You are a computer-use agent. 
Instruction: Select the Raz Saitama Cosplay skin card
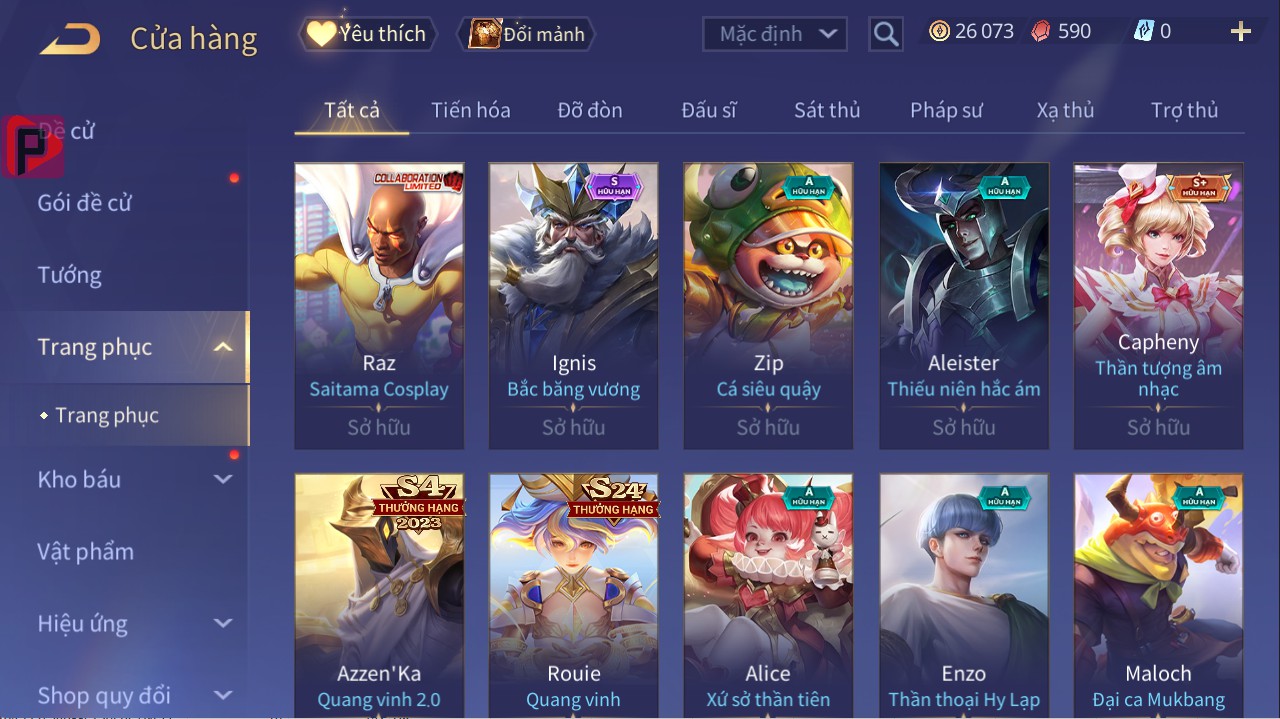(x=379, y=306)
